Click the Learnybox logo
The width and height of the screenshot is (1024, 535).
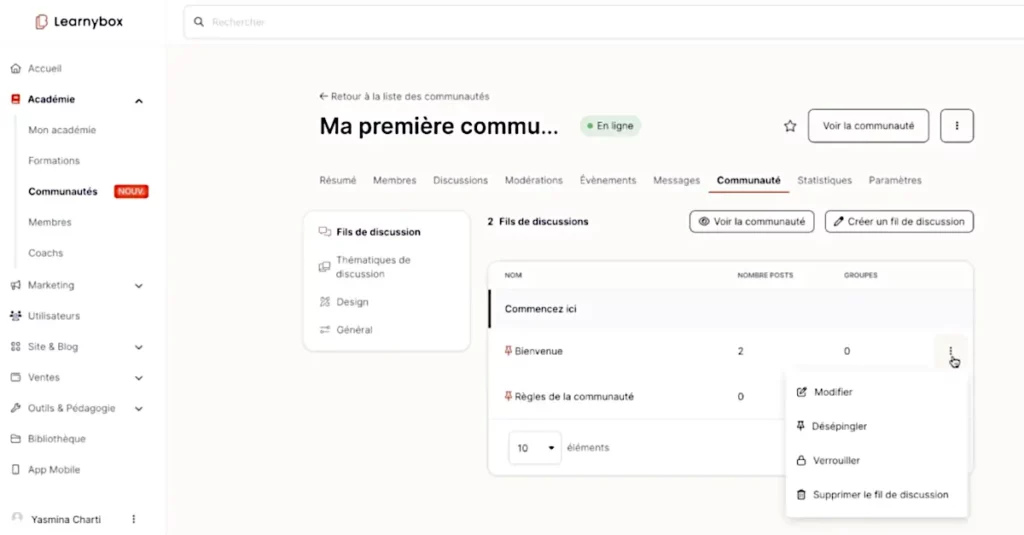click(x=78, y=22)
